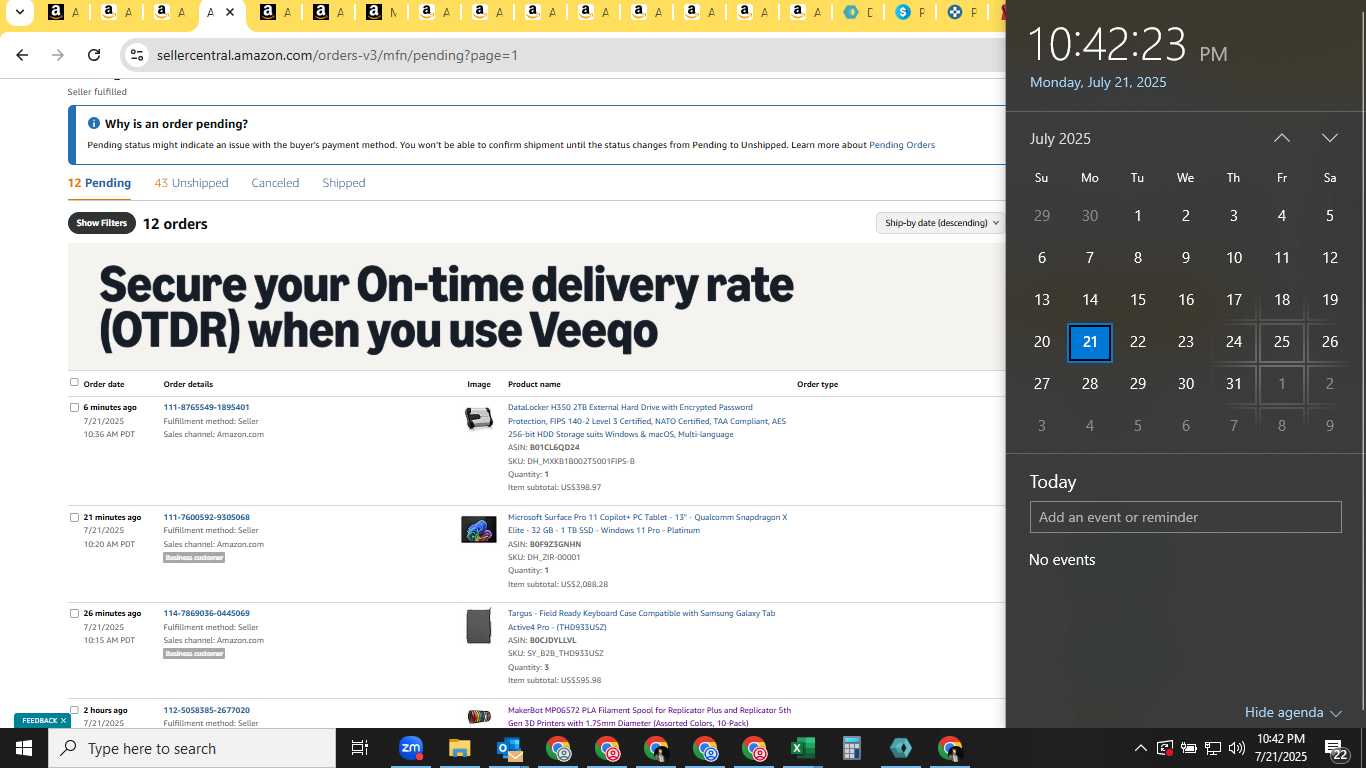The height and width of the screenshot is (768, 1366).
Task: Open the teal diamond app on taskbar
Action: click(901, 748)
